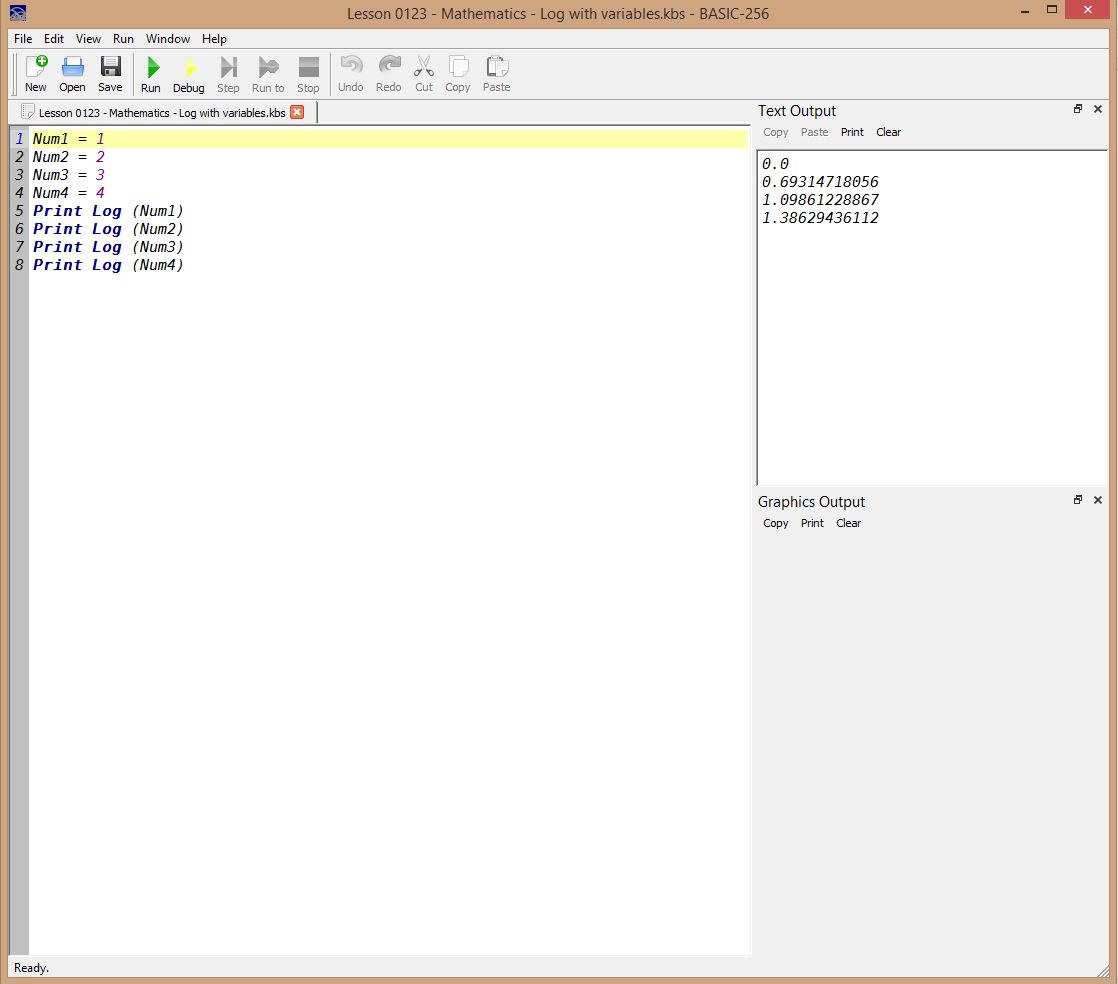Save the program with Save icon
This screenshot has height=984, width=1118.
tap(110, 74)
